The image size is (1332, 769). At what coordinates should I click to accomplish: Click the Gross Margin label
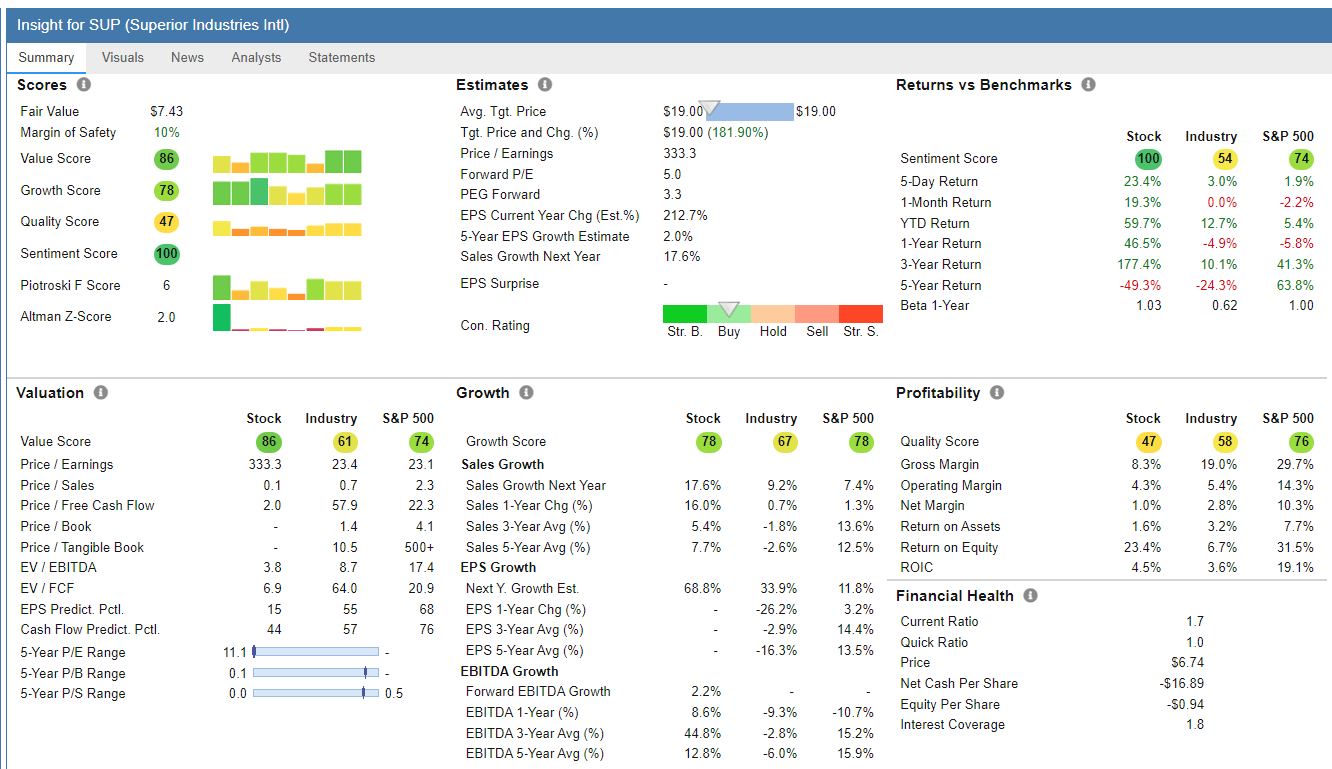pyautogui.click(x=940, y=465)
